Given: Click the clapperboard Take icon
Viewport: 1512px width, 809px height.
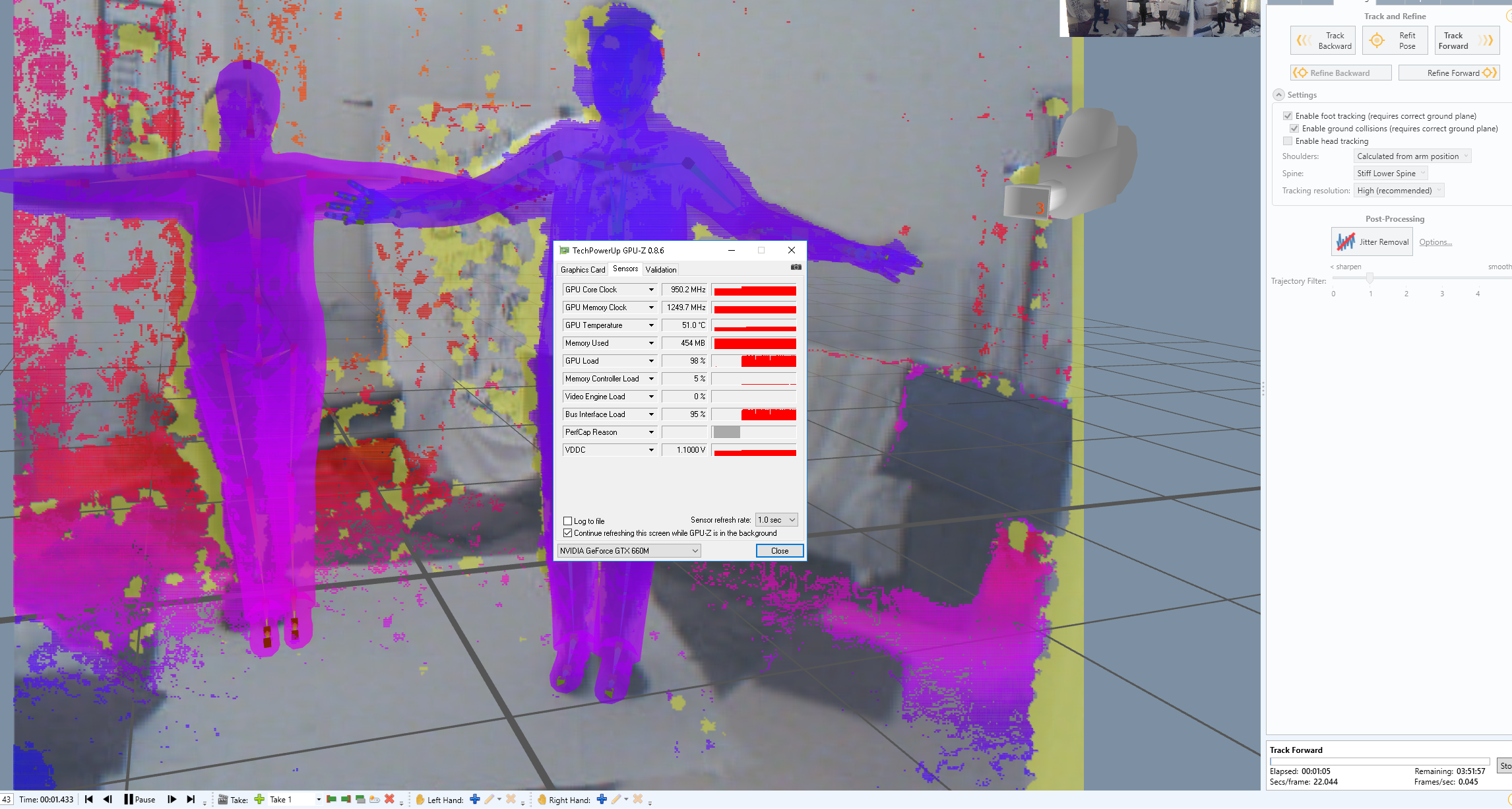Looking at the screenshot, I should pyautogui.click(x=223, y=799).
